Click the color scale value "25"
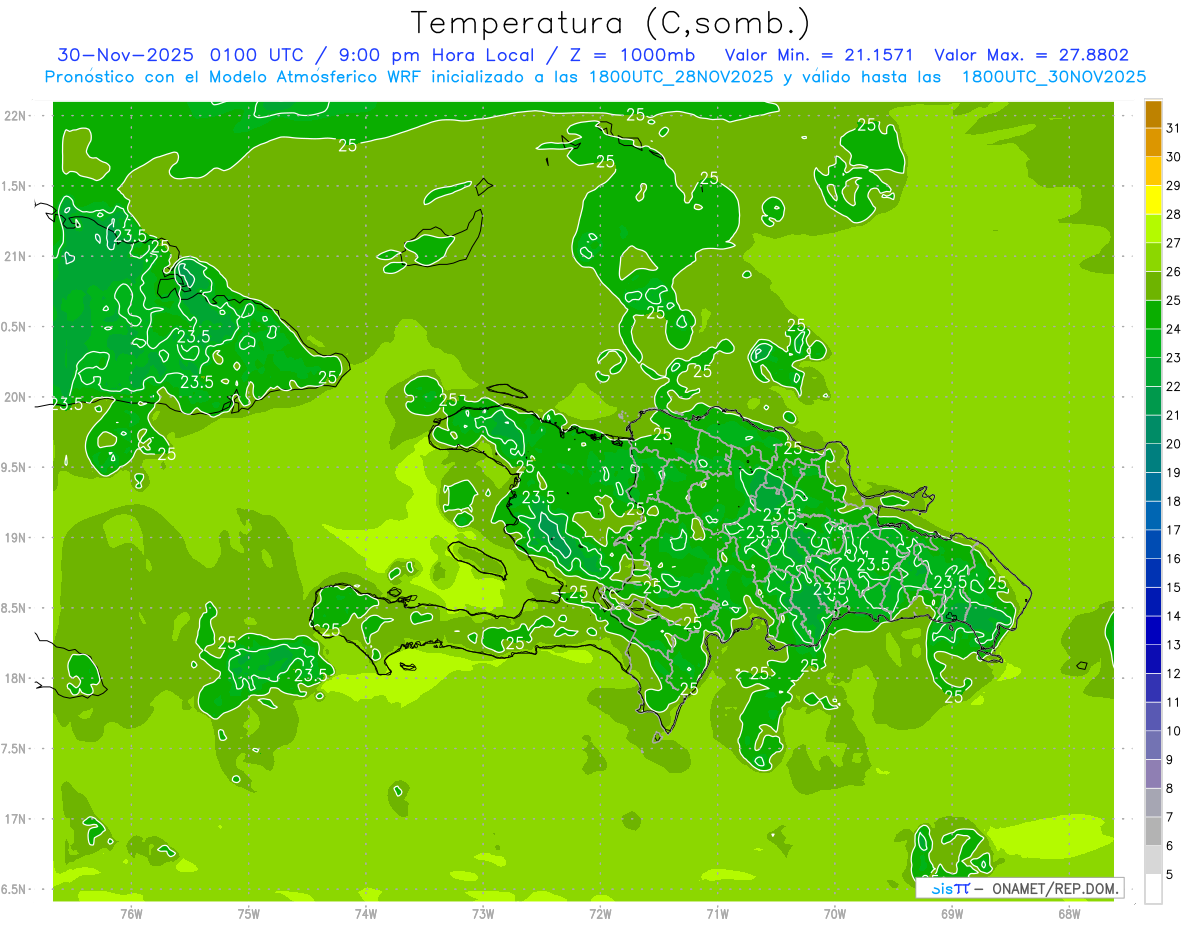Image resolution: width=1200 pixels, height=927 pixels. click(1174, 300)
